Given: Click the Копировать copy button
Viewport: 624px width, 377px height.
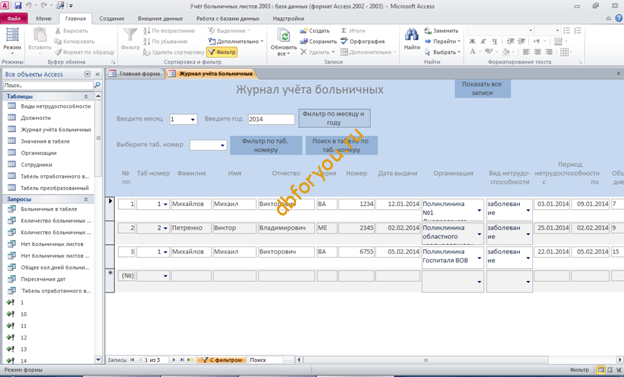Looking at the screenshot, I should (75, 41).
